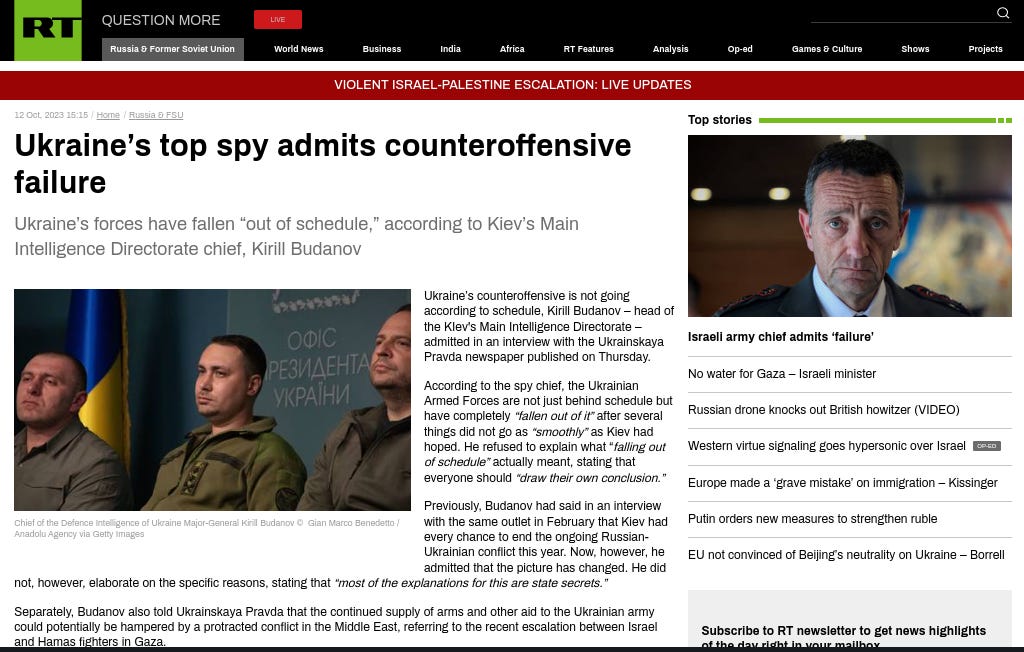This screenshot has height=652, width=1024.
Task: Open Russia & Former Soviet Union tab
Action: coord(172,49)
